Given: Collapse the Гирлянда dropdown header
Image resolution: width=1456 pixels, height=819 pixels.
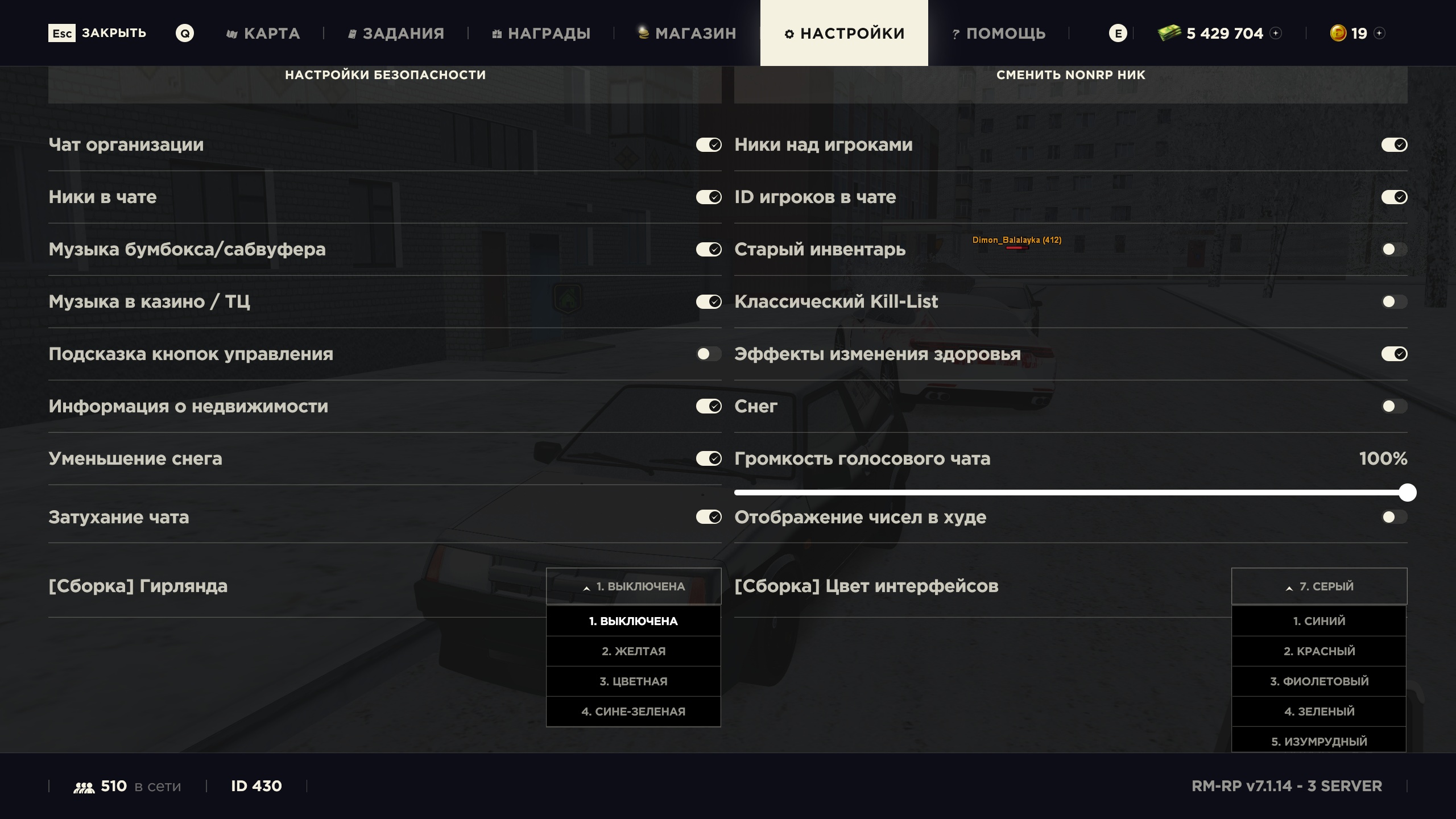Looking at the screenshot, I should (634, 586).
